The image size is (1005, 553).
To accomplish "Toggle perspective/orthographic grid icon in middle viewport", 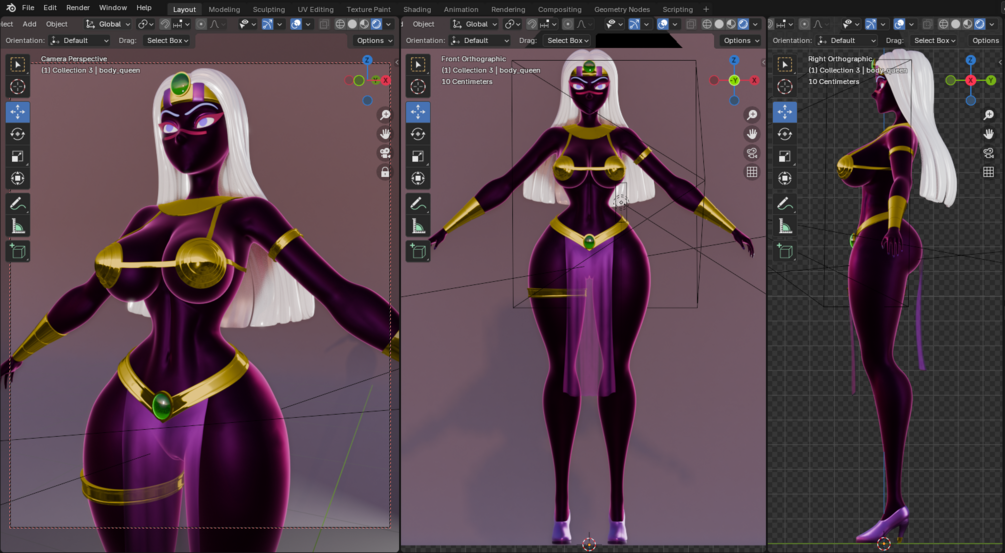I will pos(752,172).
